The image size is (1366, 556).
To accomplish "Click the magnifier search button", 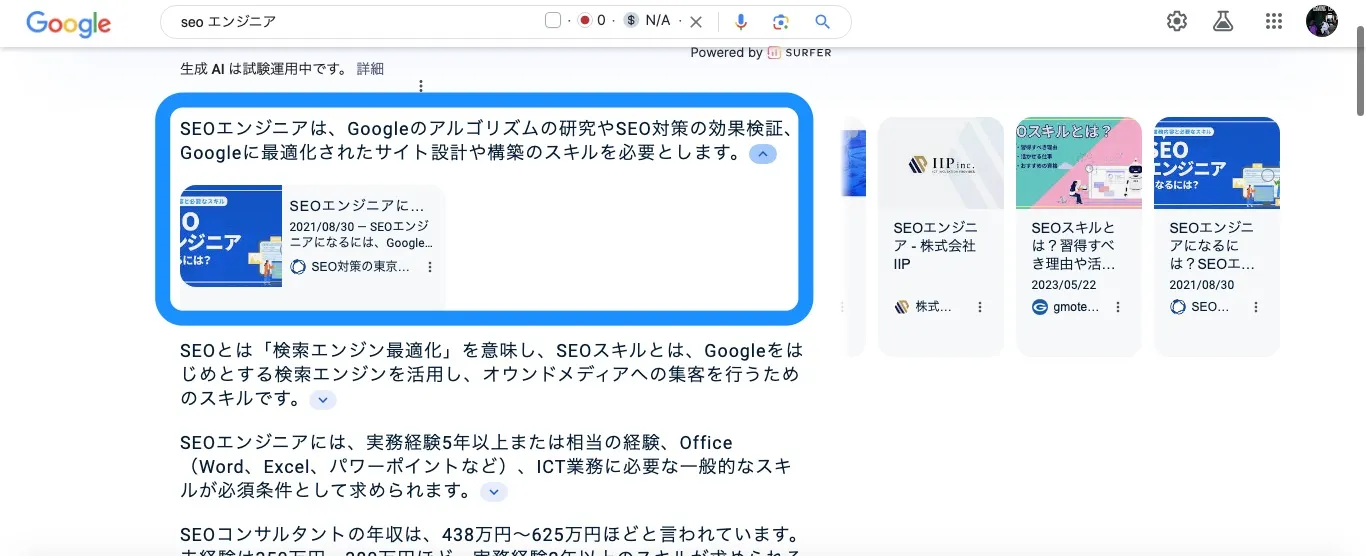I will point(822,21).
